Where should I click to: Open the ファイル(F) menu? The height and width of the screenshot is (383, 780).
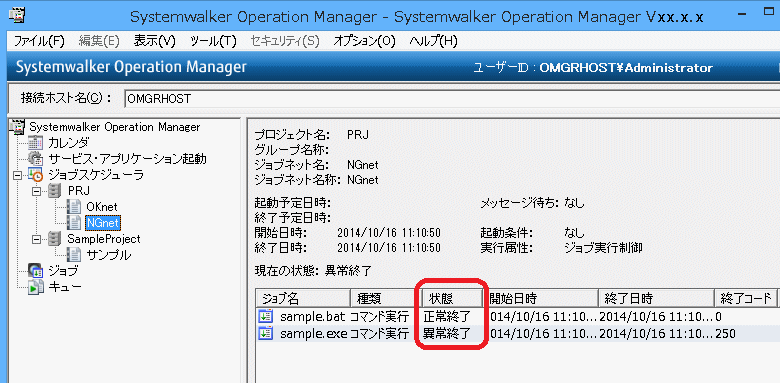[39, 41]
